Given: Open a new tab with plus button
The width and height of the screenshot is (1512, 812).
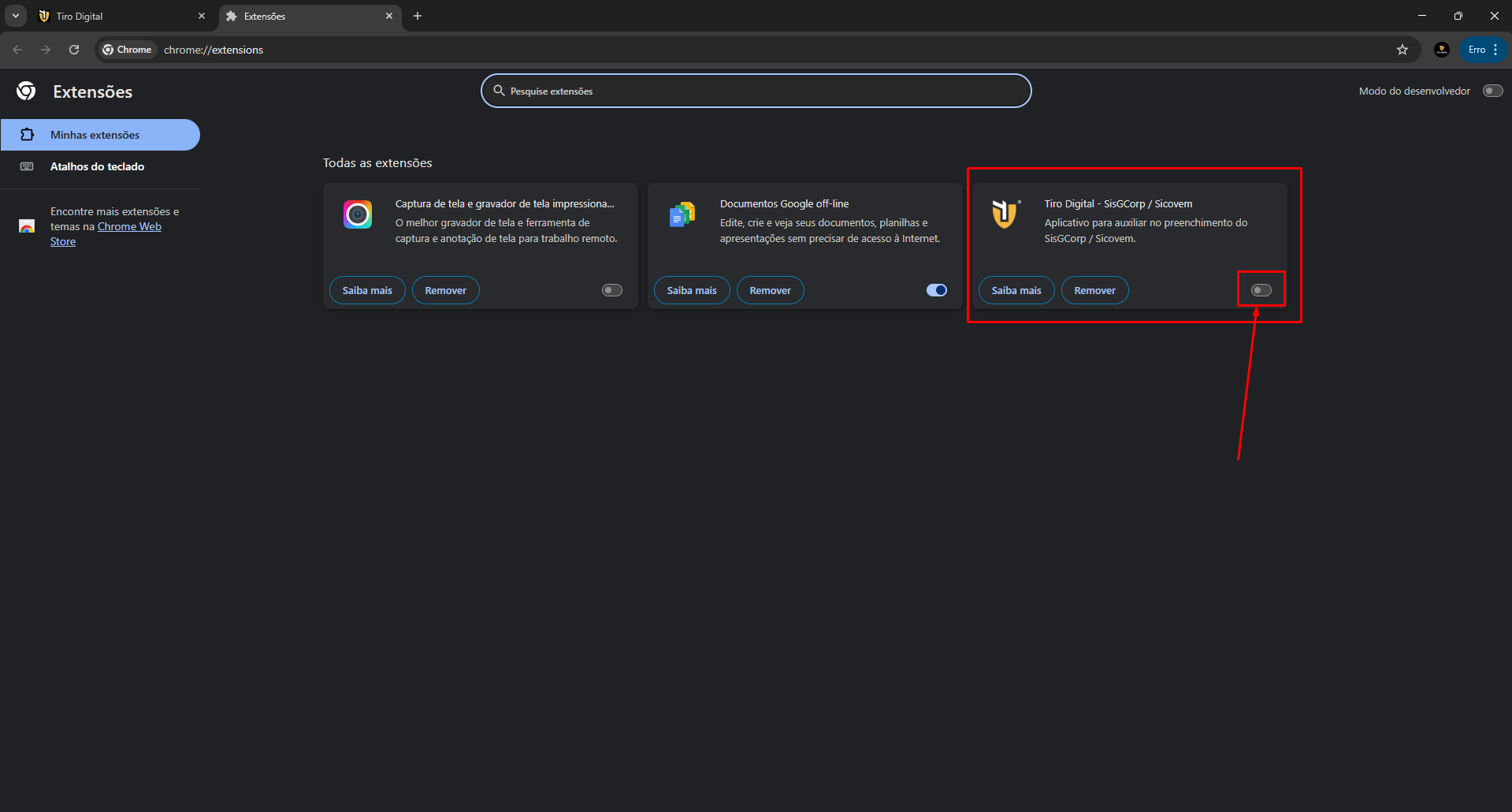Looking at the screenshot, I should click(418, 16).
